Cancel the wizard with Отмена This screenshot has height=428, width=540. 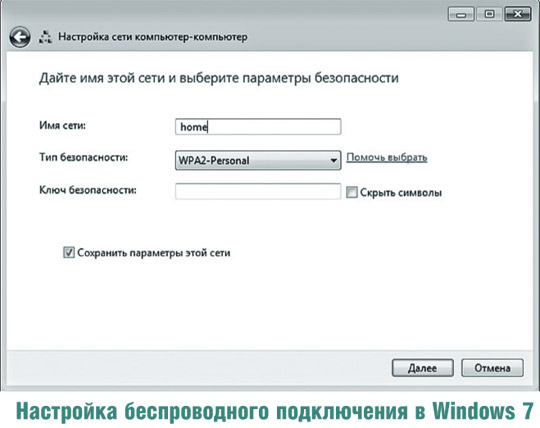[492, 368]
